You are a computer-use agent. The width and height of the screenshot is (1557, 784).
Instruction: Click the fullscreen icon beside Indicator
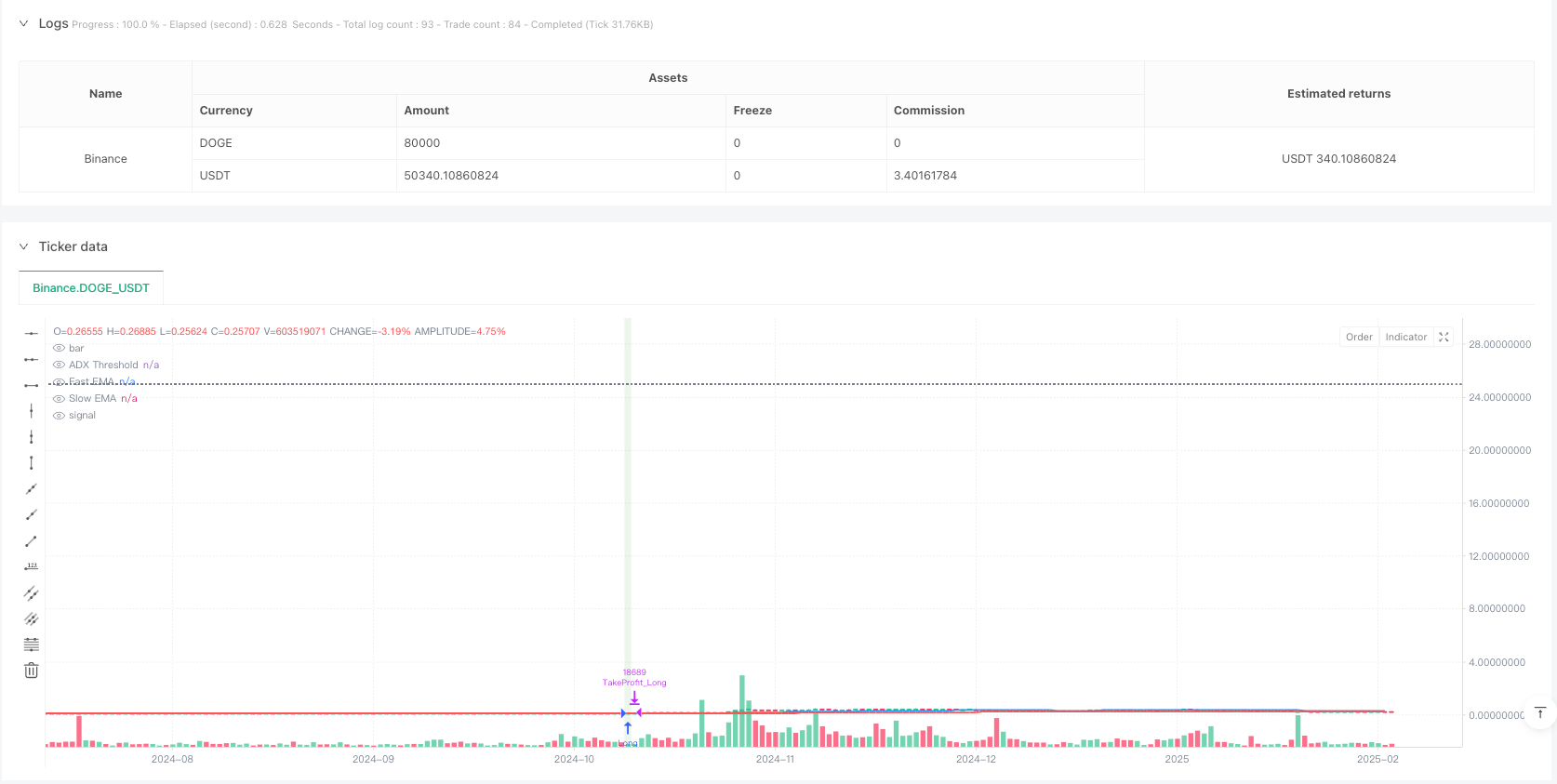[x=1444, y=337]
